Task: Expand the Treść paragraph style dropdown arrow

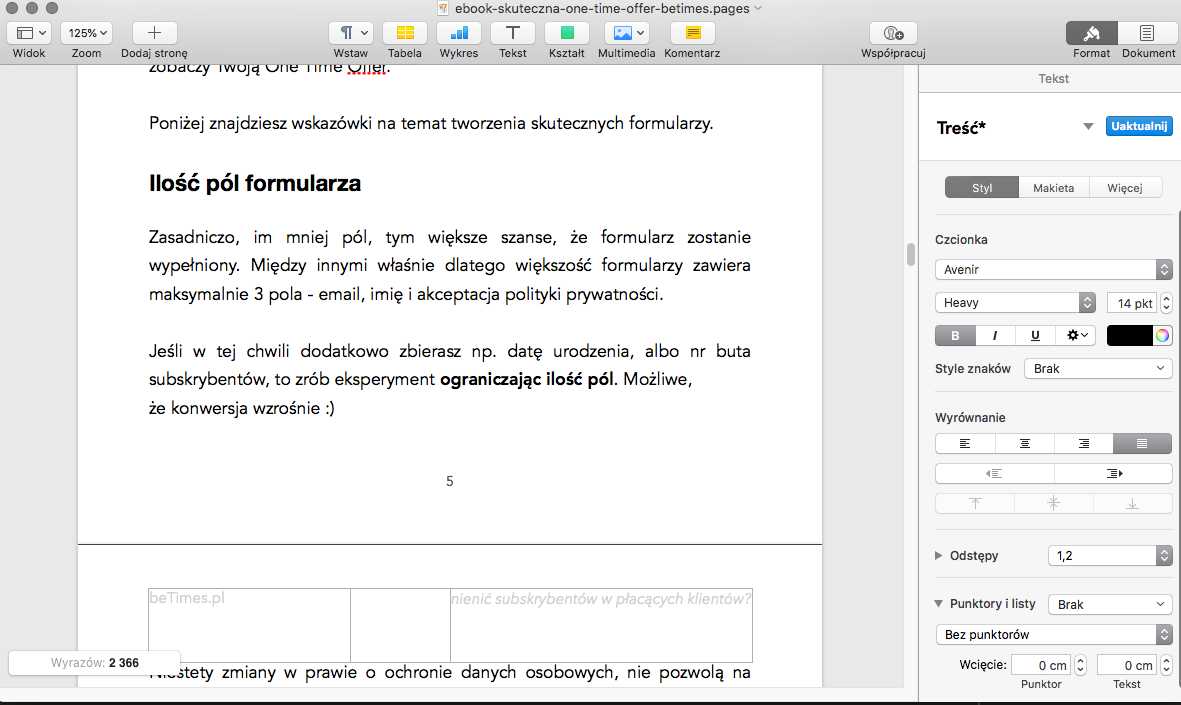Action: point(1088,127)
